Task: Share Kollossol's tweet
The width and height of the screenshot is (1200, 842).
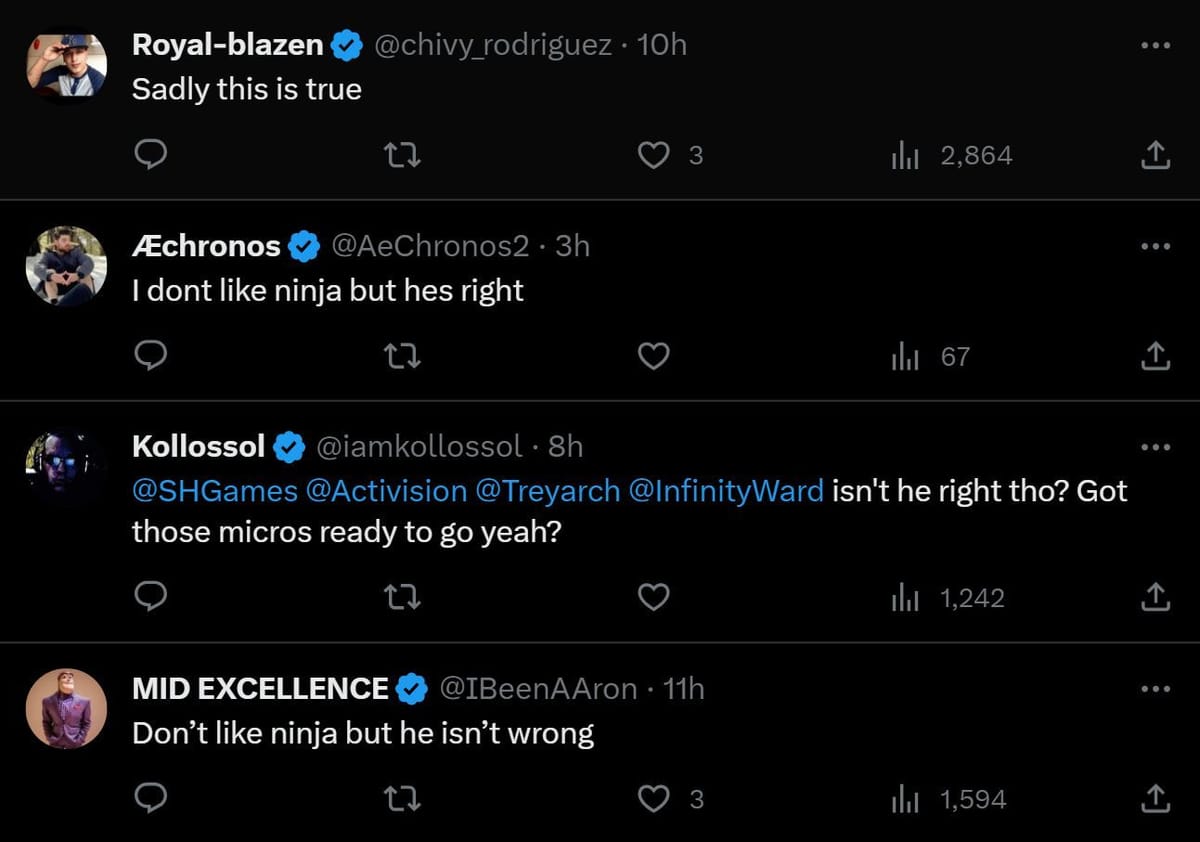Action: pos(1154,598)
